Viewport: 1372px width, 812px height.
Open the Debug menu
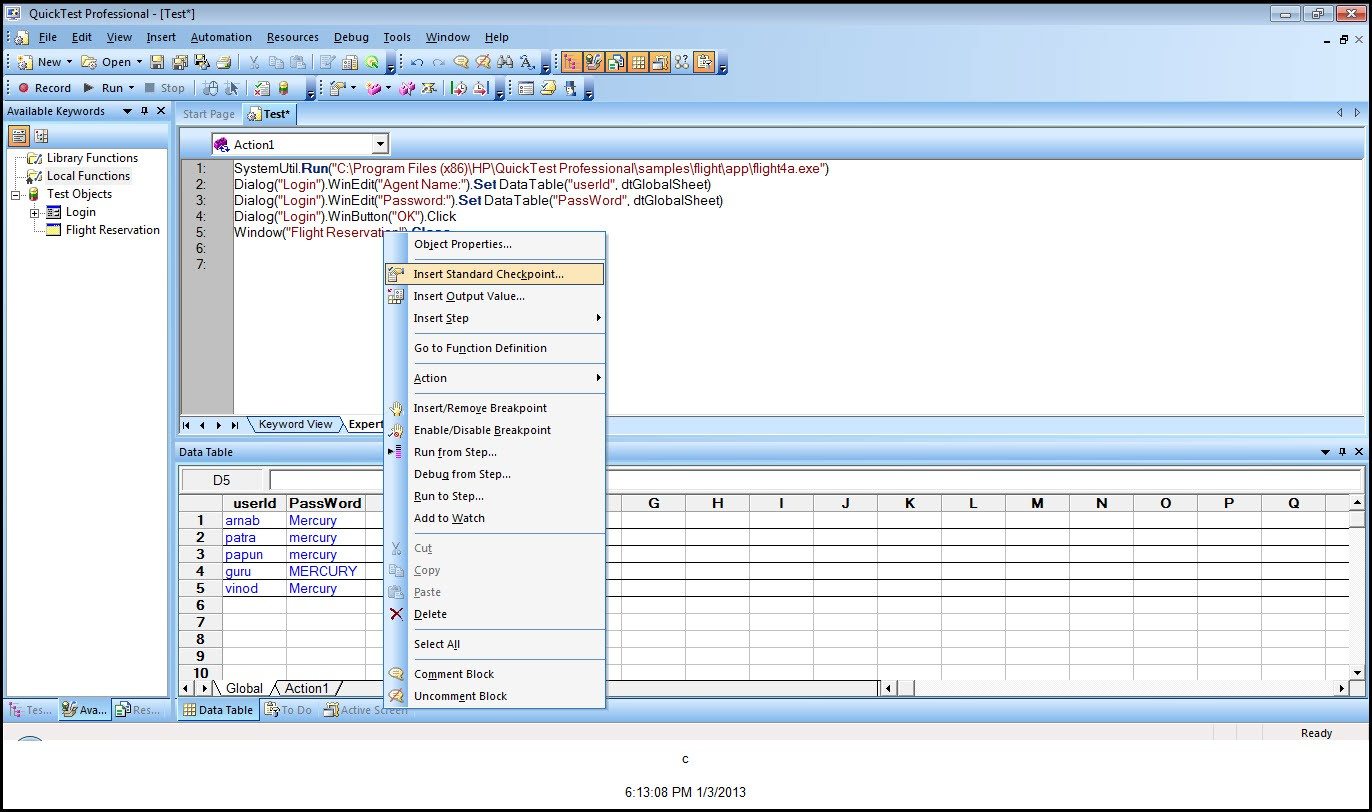click(x=351, y=37)
